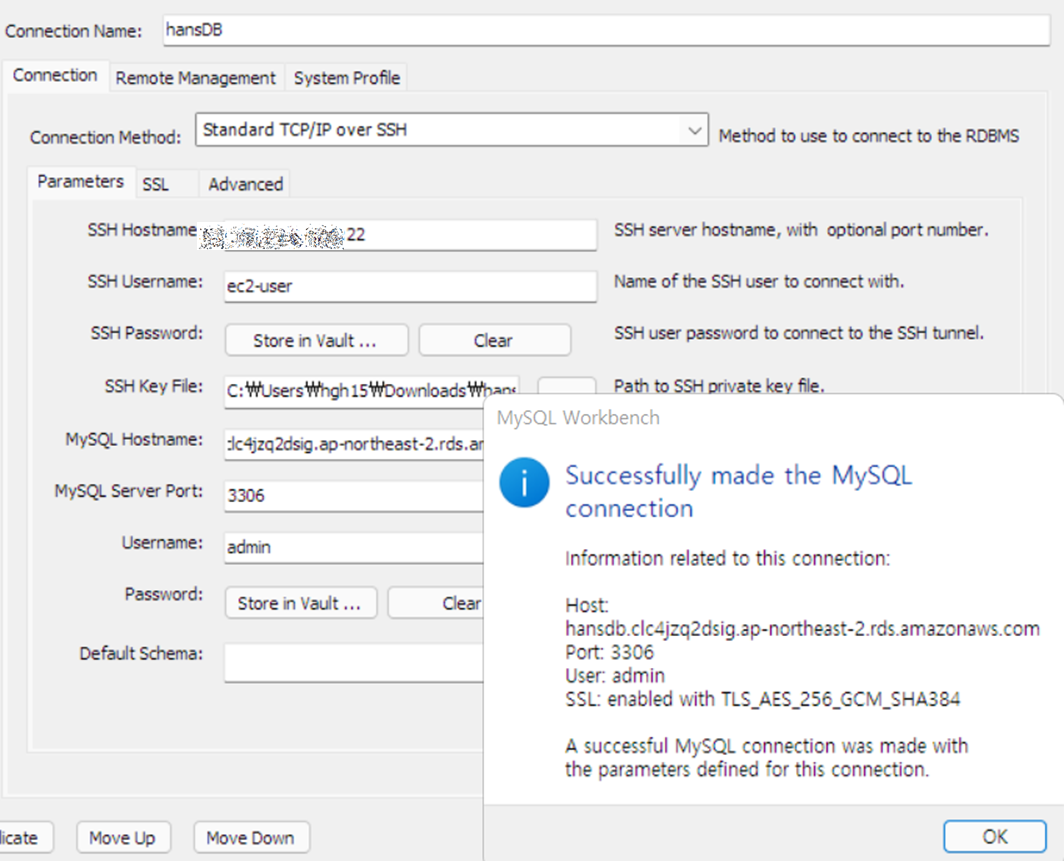The width and height of the screenshot is (1064, 861).
Task: Open the Connection Method dropdown
Action: point(452,130)
